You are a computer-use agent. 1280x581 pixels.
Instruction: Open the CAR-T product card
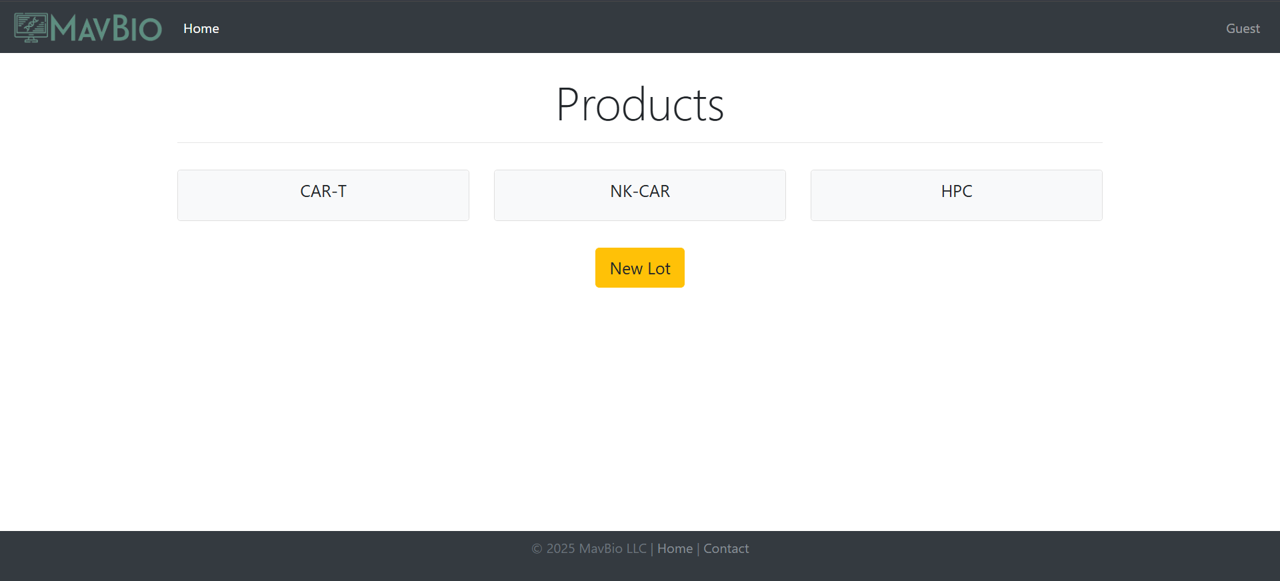[x=323, y=194]
